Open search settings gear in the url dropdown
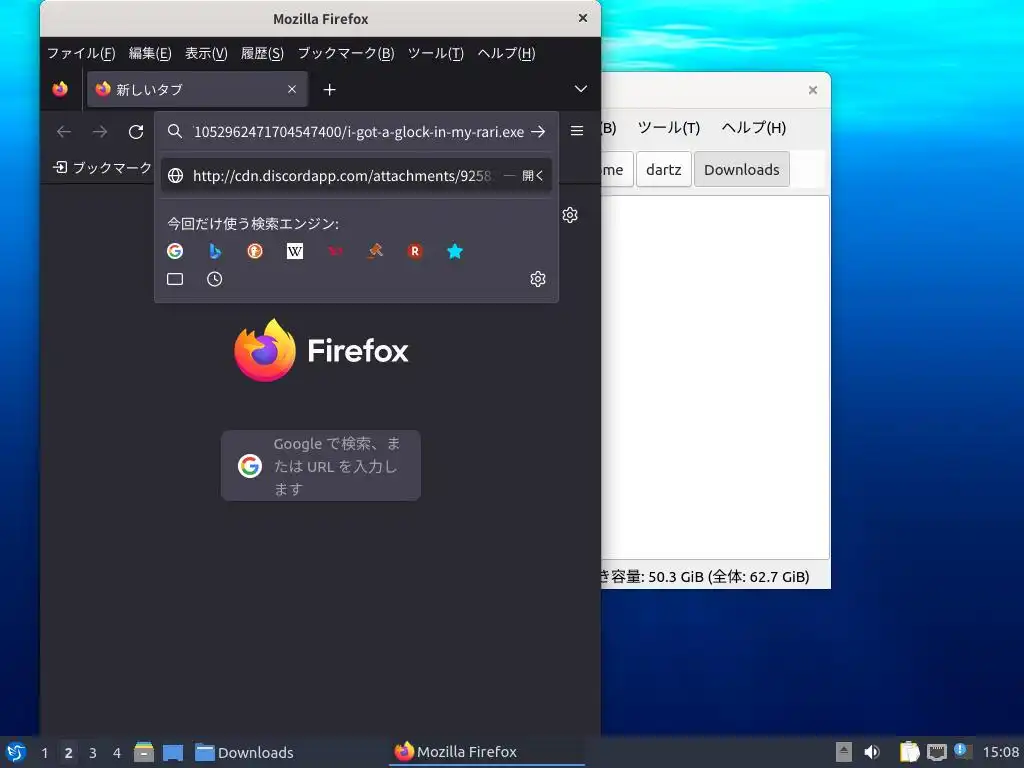This screenshot has width=1024, height=768. point(537,279)
